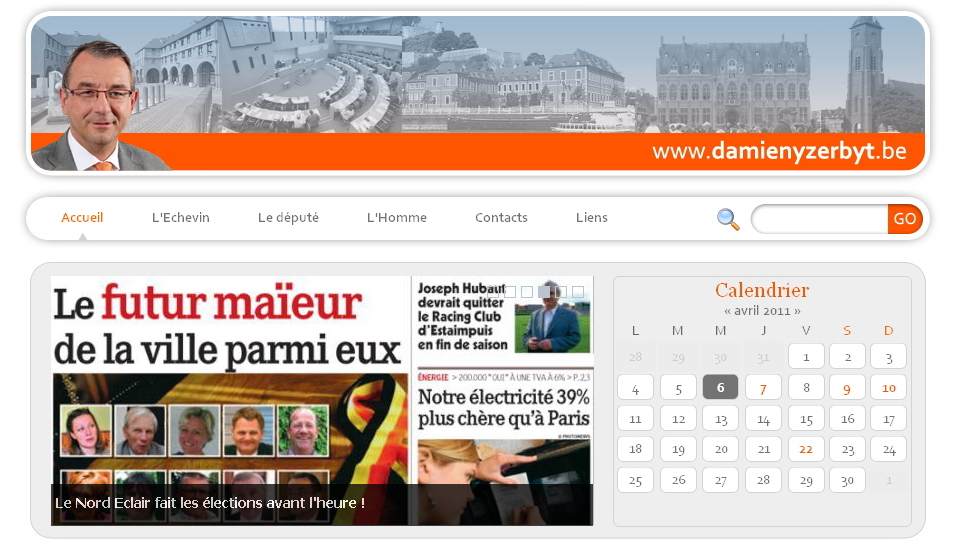Click the magnifying glass search icon
960x550 pixels.
(728, 219)
